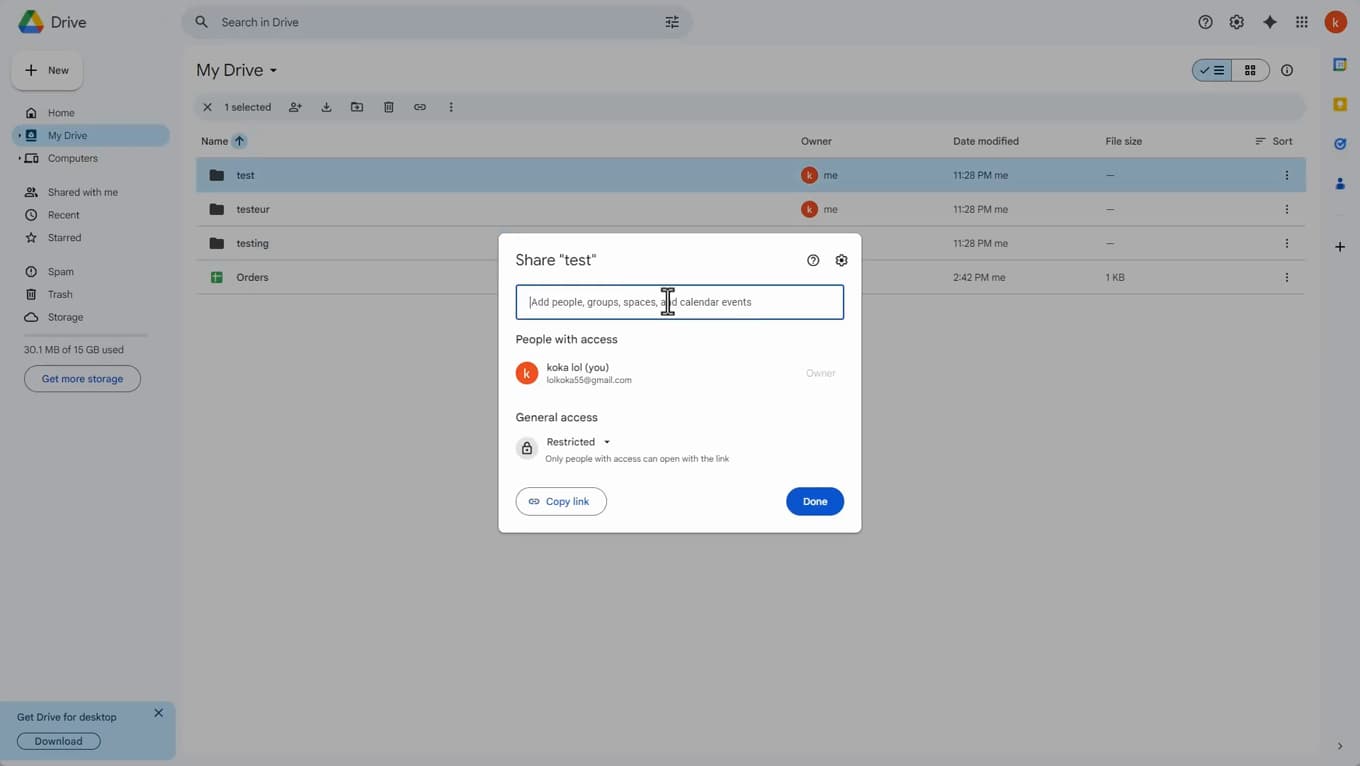Go to Home in sidebar
Screen dimensions: 1360x766
pyautogui.click(x=61, y=113)
